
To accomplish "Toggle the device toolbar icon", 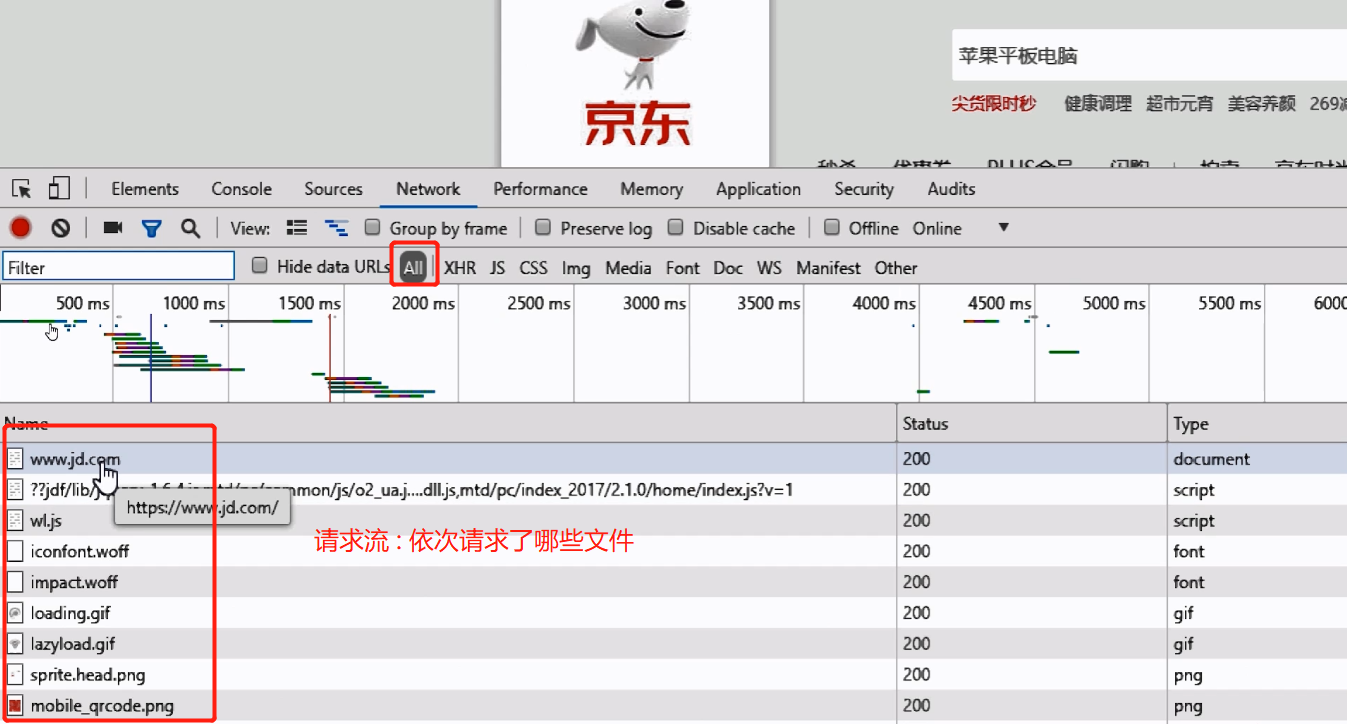I will [x=59, y=189].
